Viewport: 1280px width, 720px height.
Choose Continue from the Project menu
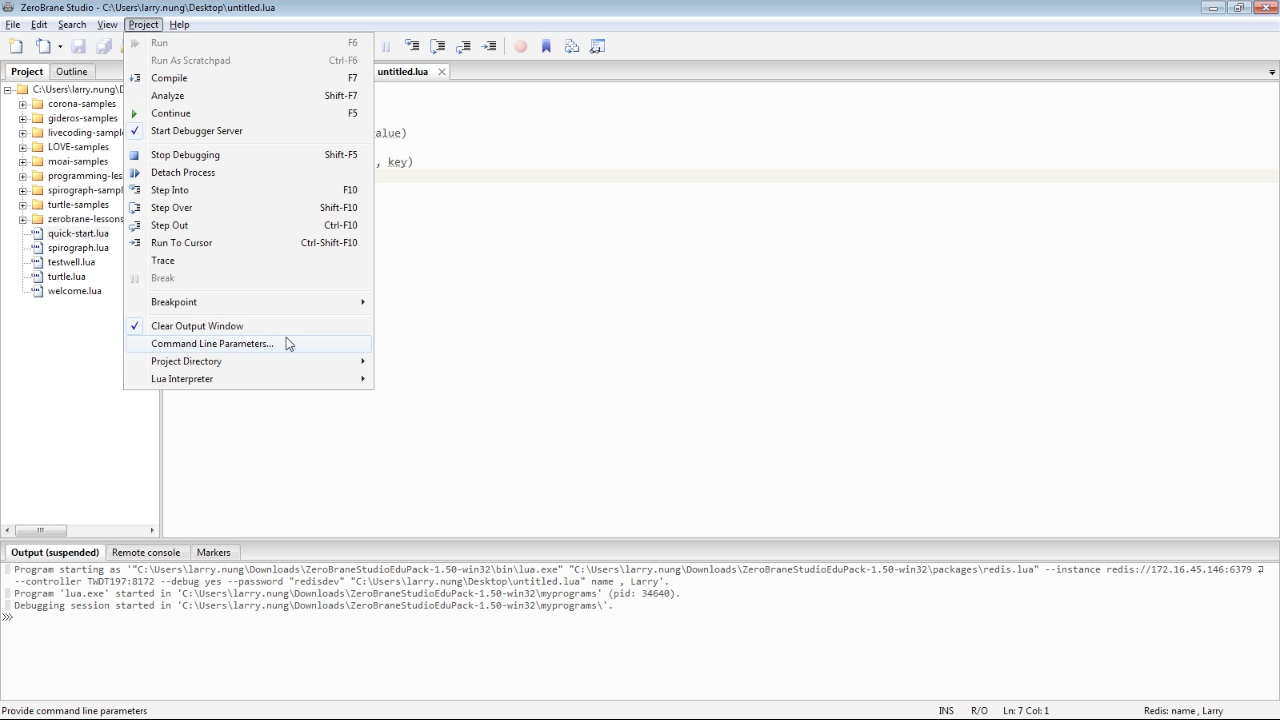point(248,114)
